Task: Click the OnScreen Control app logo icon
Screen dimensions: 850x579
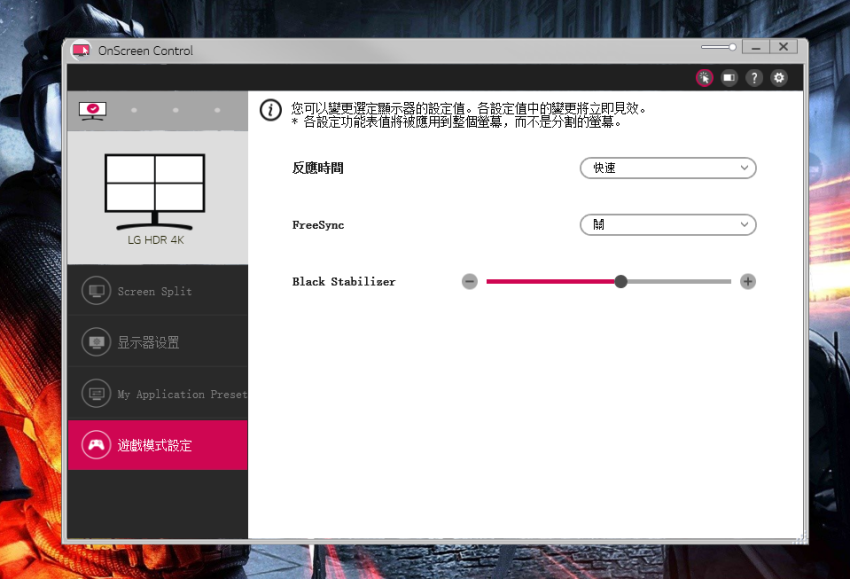Action: point(81,50)
